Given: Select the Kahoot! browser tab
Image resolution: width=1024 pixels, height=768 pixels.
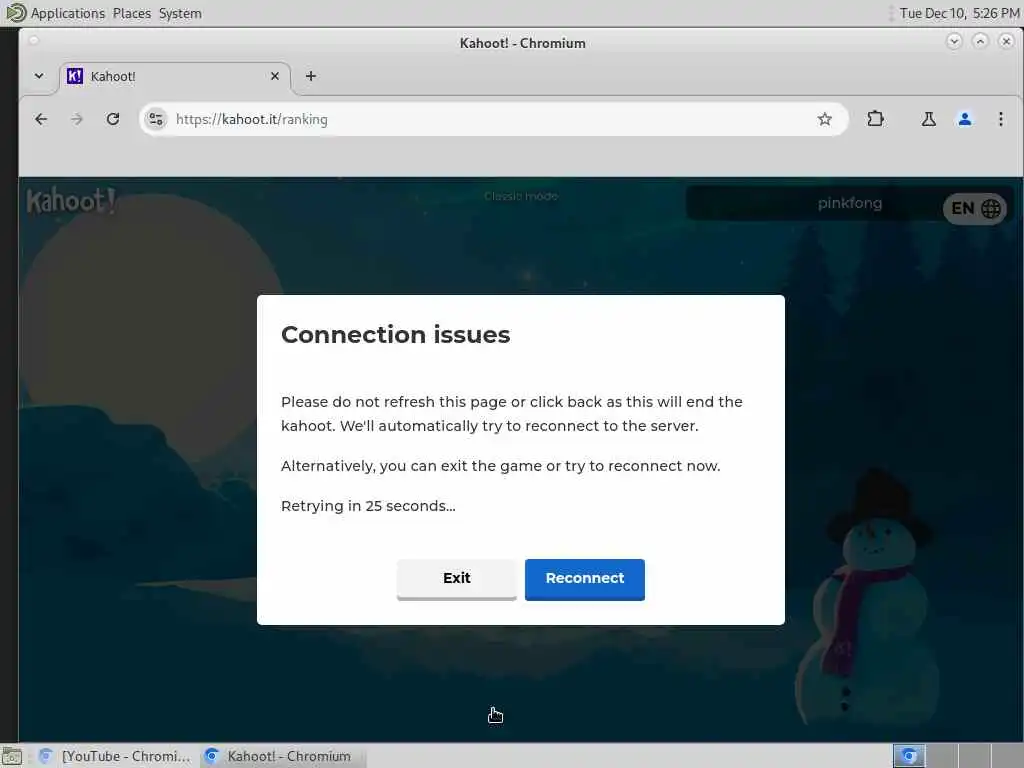Looking at the screenshot, I should 174,76.
